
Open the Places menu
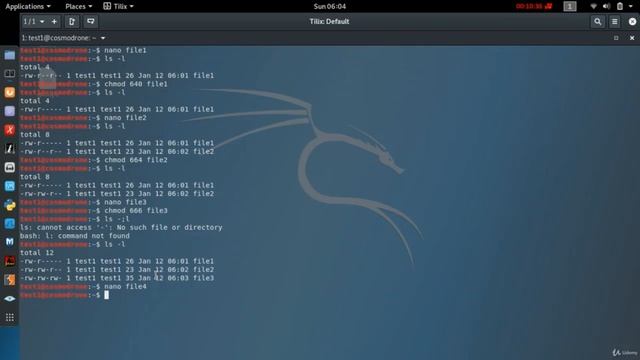[x=78, y=6]
